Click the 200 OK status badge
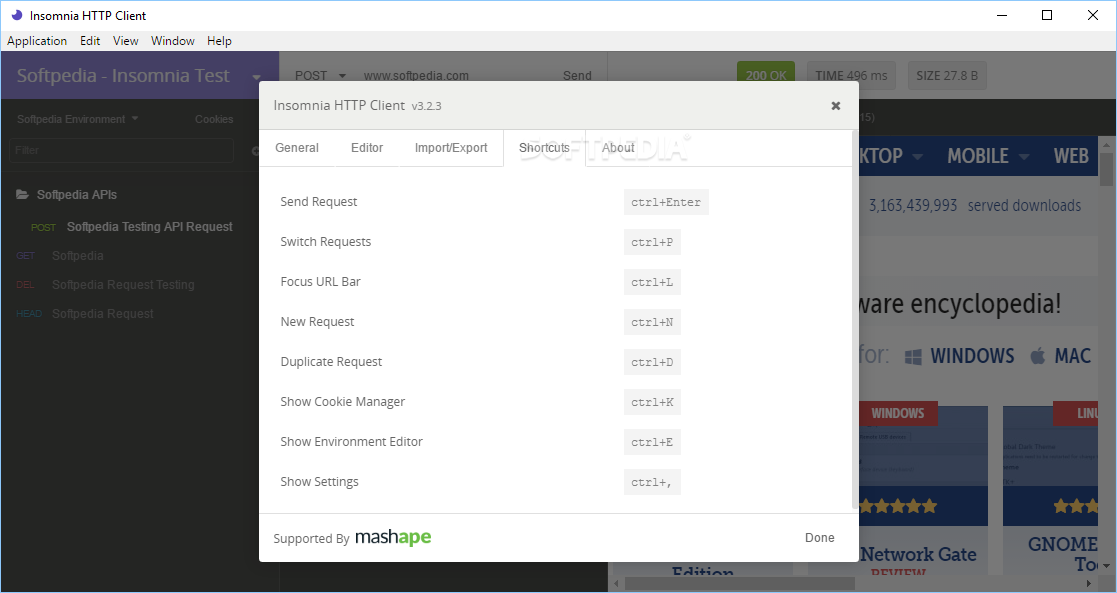The width and height of the screenshot is (1117, 593). pyautogui.click(x=766, y=76)
